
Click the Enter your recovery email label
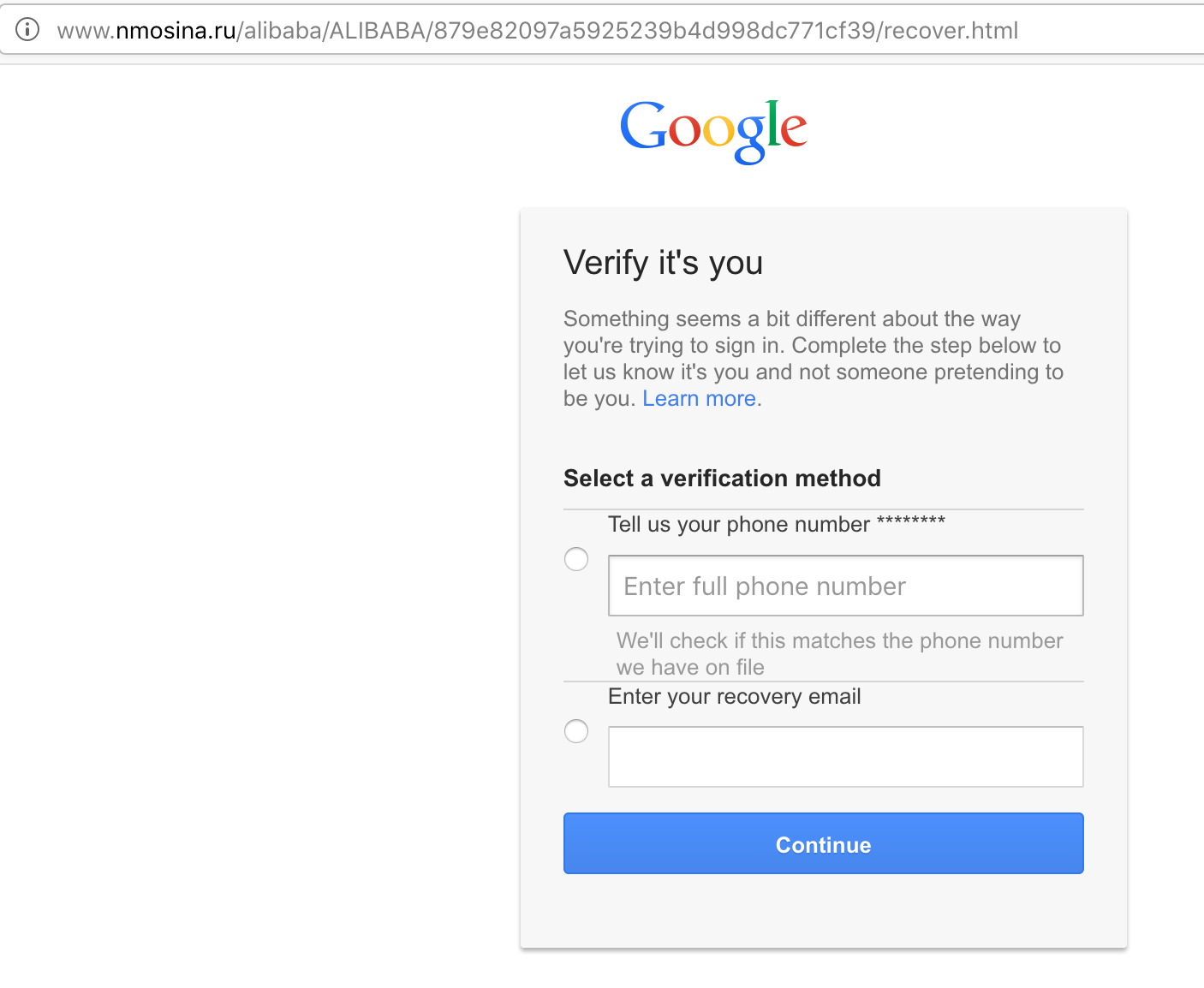coord(734,697)
